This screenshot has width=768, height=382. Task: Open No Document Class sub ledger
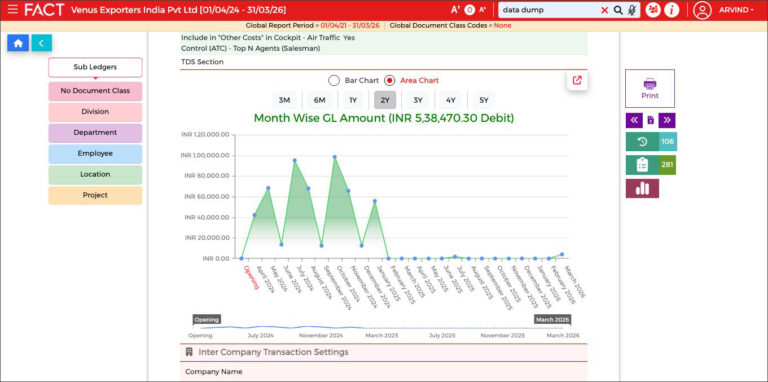(95, 91)
